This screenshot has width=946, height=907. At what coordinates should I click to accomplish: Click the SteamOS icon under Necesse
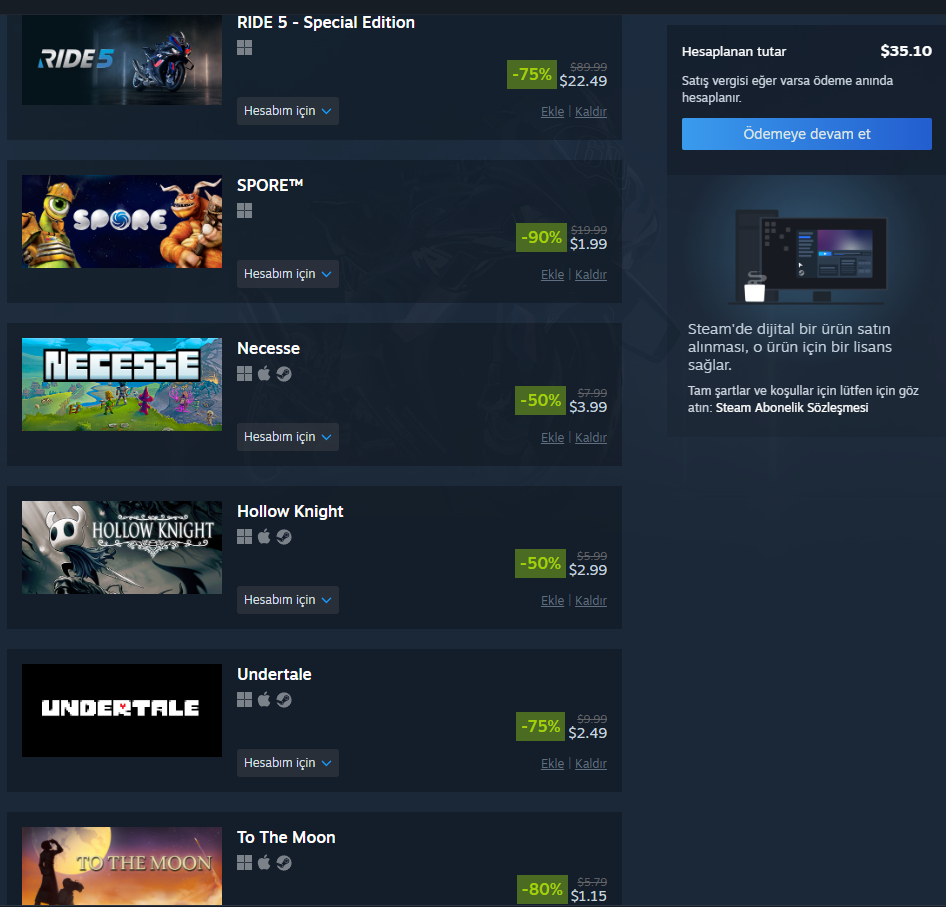click(284, 374)
